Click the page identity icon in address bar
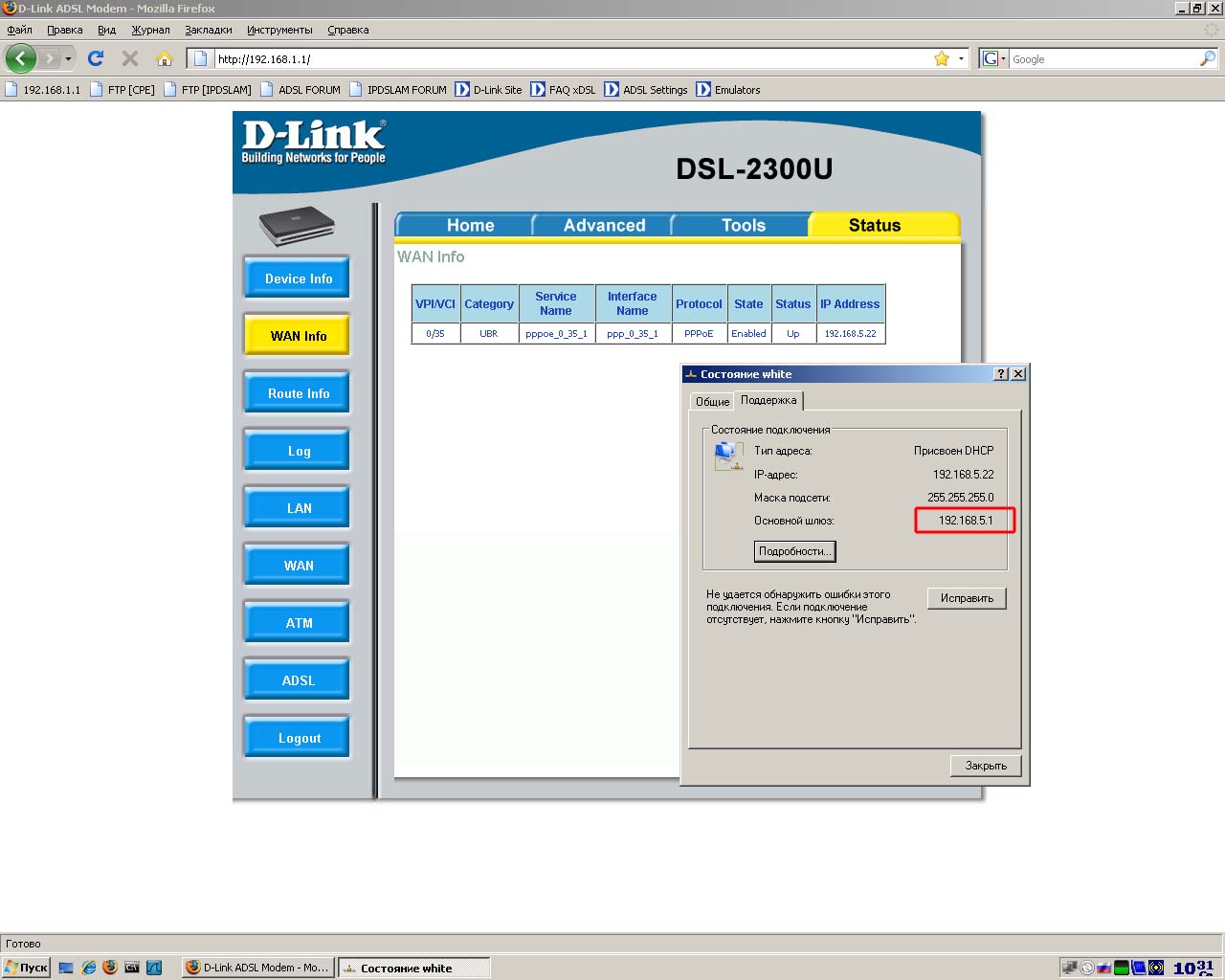The width and height of the screenshot is (1225, 980). click(x=201, y=58)
